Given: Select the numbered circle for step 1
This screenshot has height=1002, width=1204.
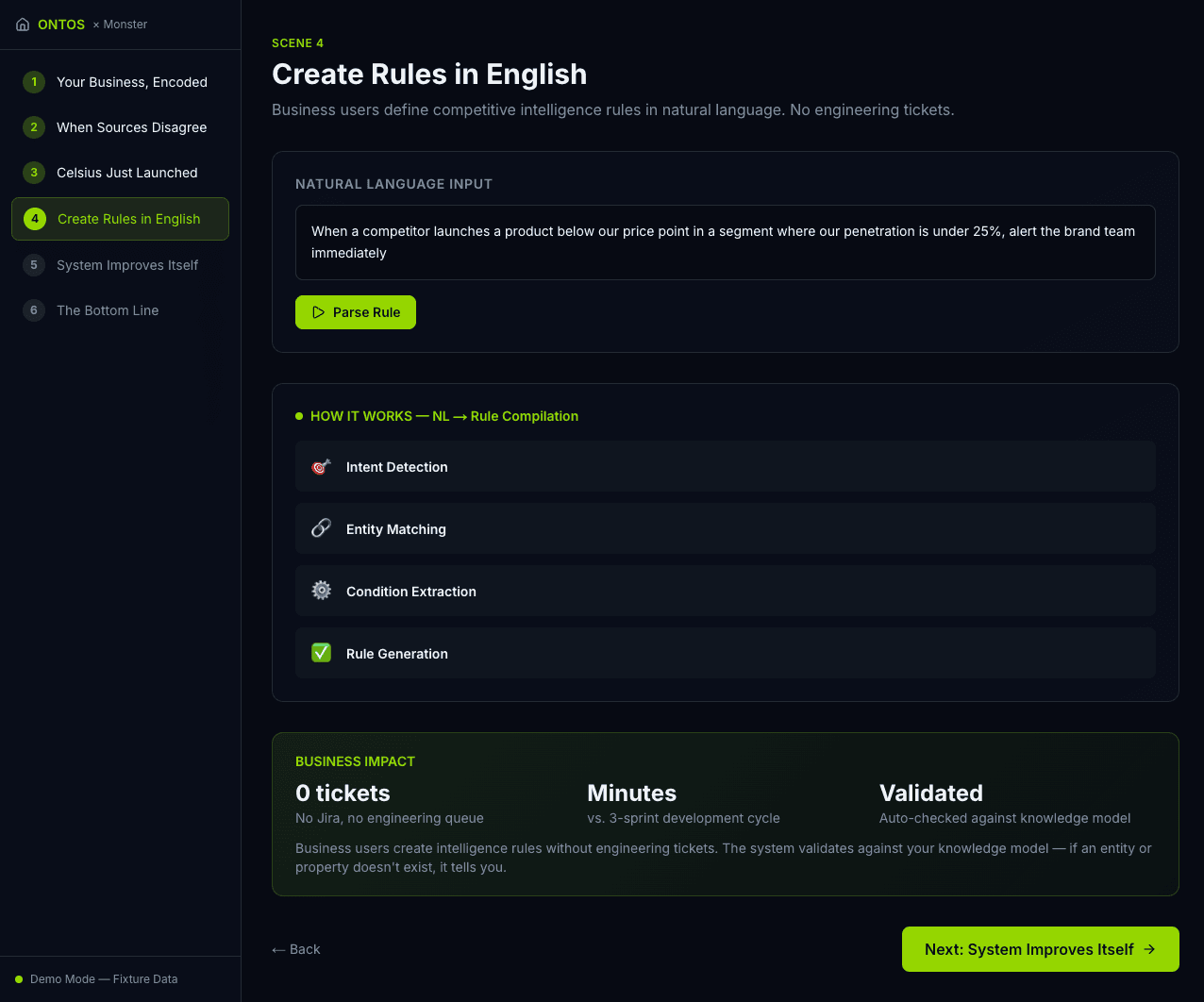Looking at the screenshot, I should point(33,82).
